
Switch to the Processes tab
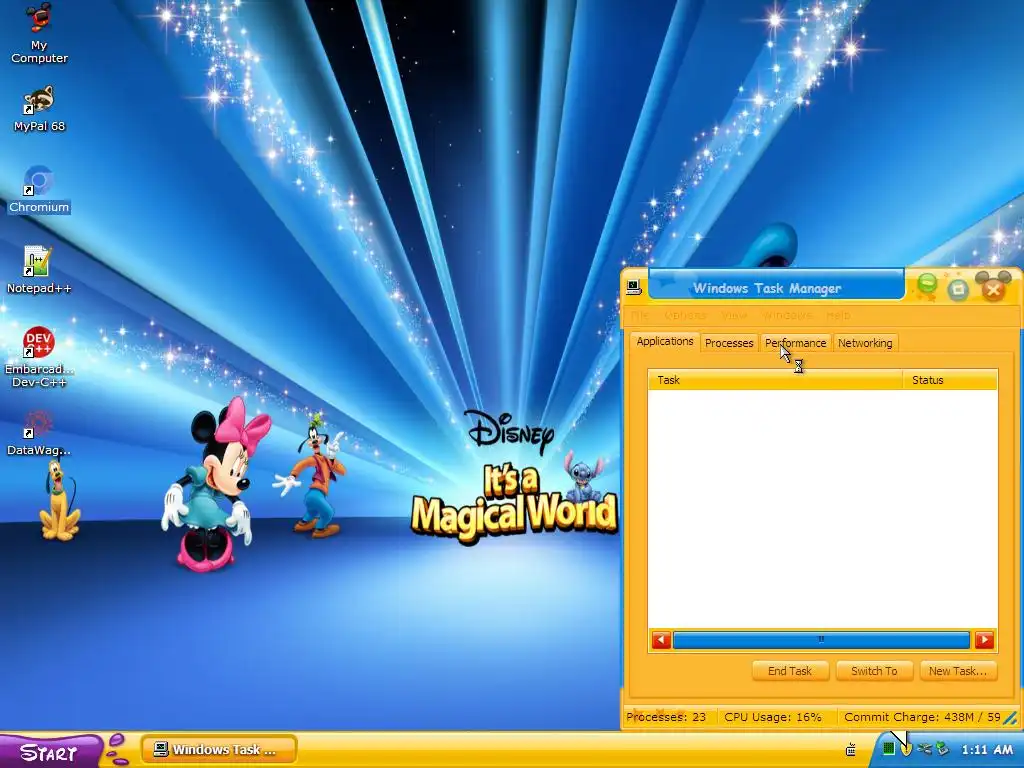[729, 343]
